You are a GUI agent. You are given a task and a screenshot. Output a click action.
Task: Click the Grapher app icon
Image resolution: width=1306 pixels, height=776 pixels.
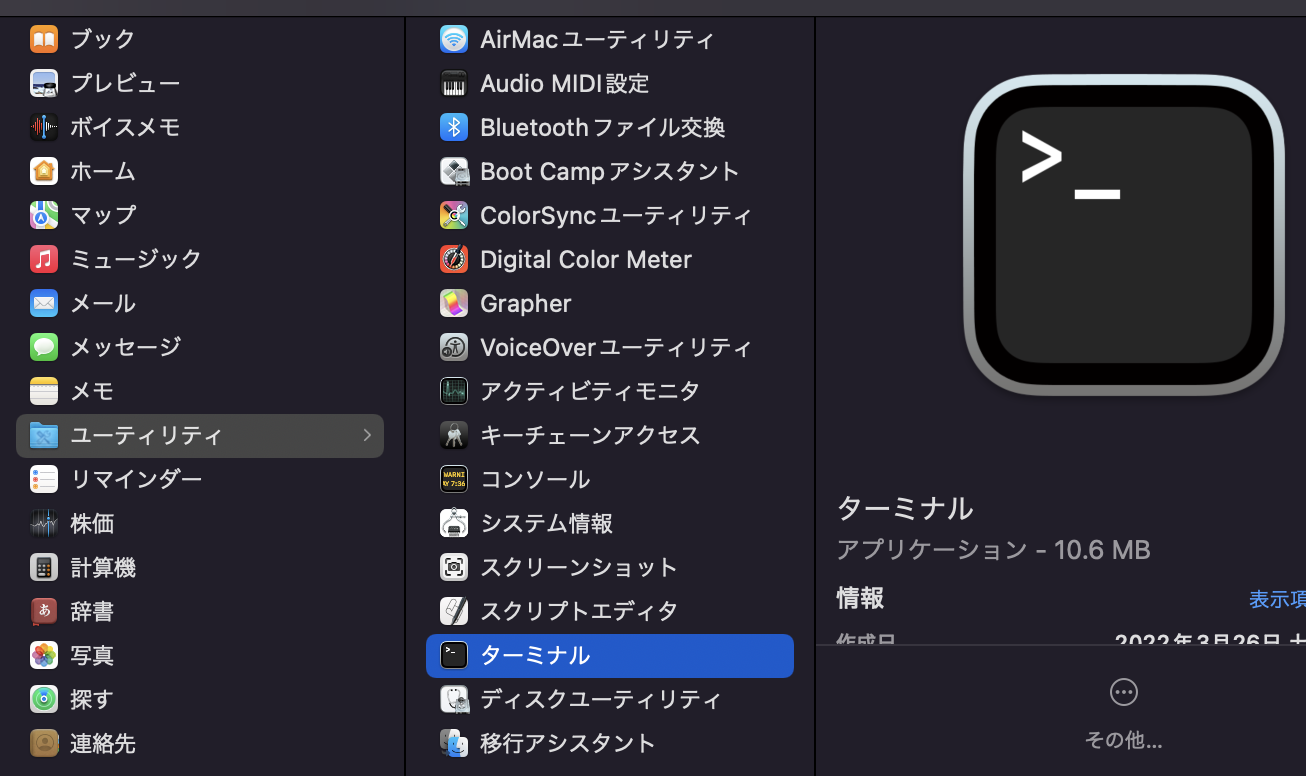pyautogui.click(x=454, y=304)
